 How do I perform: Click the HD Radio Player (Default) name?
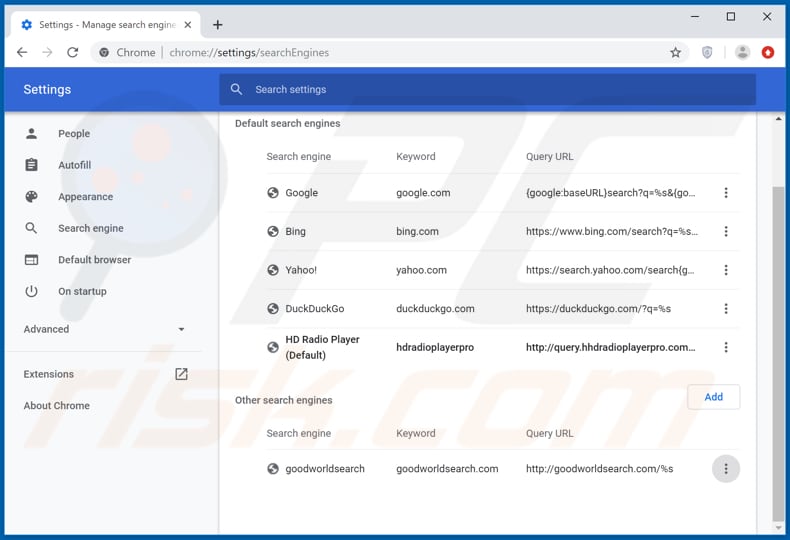click(x=322, y=347)
